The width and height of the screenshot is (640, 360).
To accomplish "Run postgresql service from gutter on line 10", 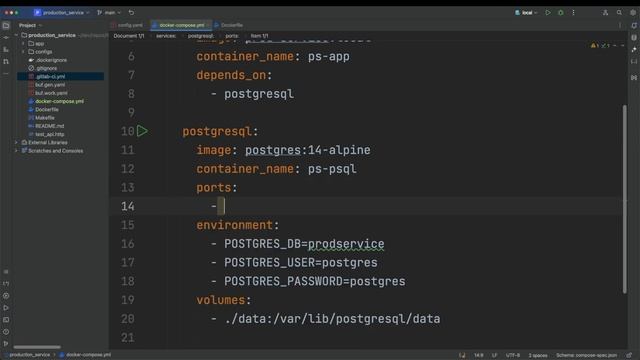I will (142, 131).
